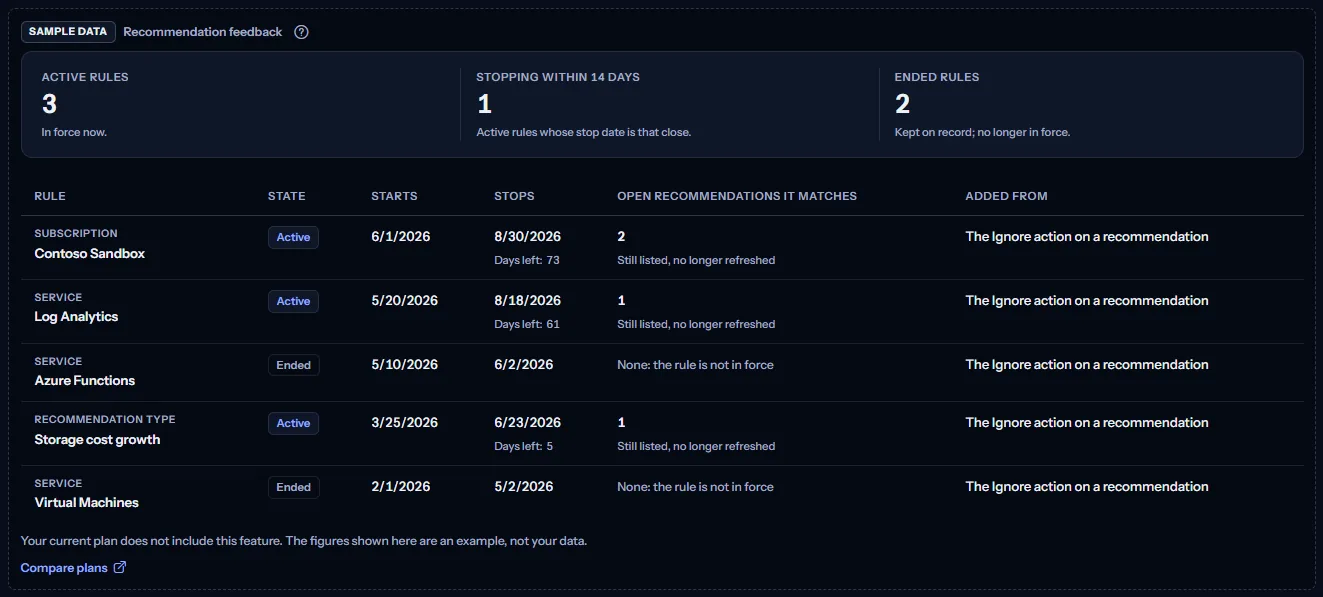Click the stop date 8/18/2026
The height and width of the screenshot is (597, 1323).
528,301
